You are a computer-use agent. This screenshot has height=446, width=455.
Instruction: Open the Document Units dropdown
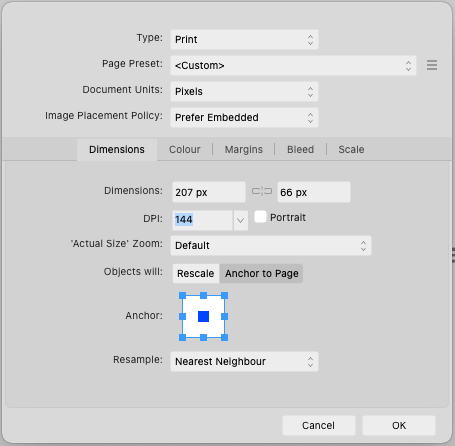244,92
